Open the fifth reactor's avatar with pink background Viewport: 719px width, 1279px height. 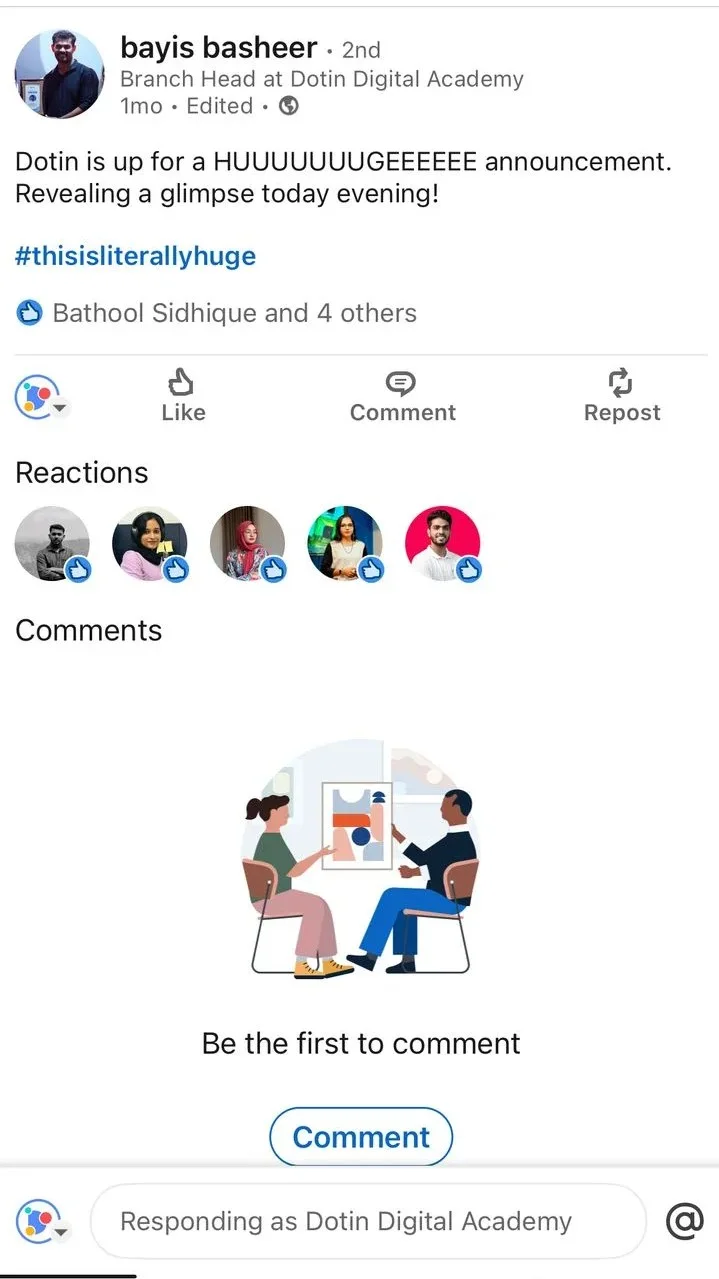click(x=443, y=544)
